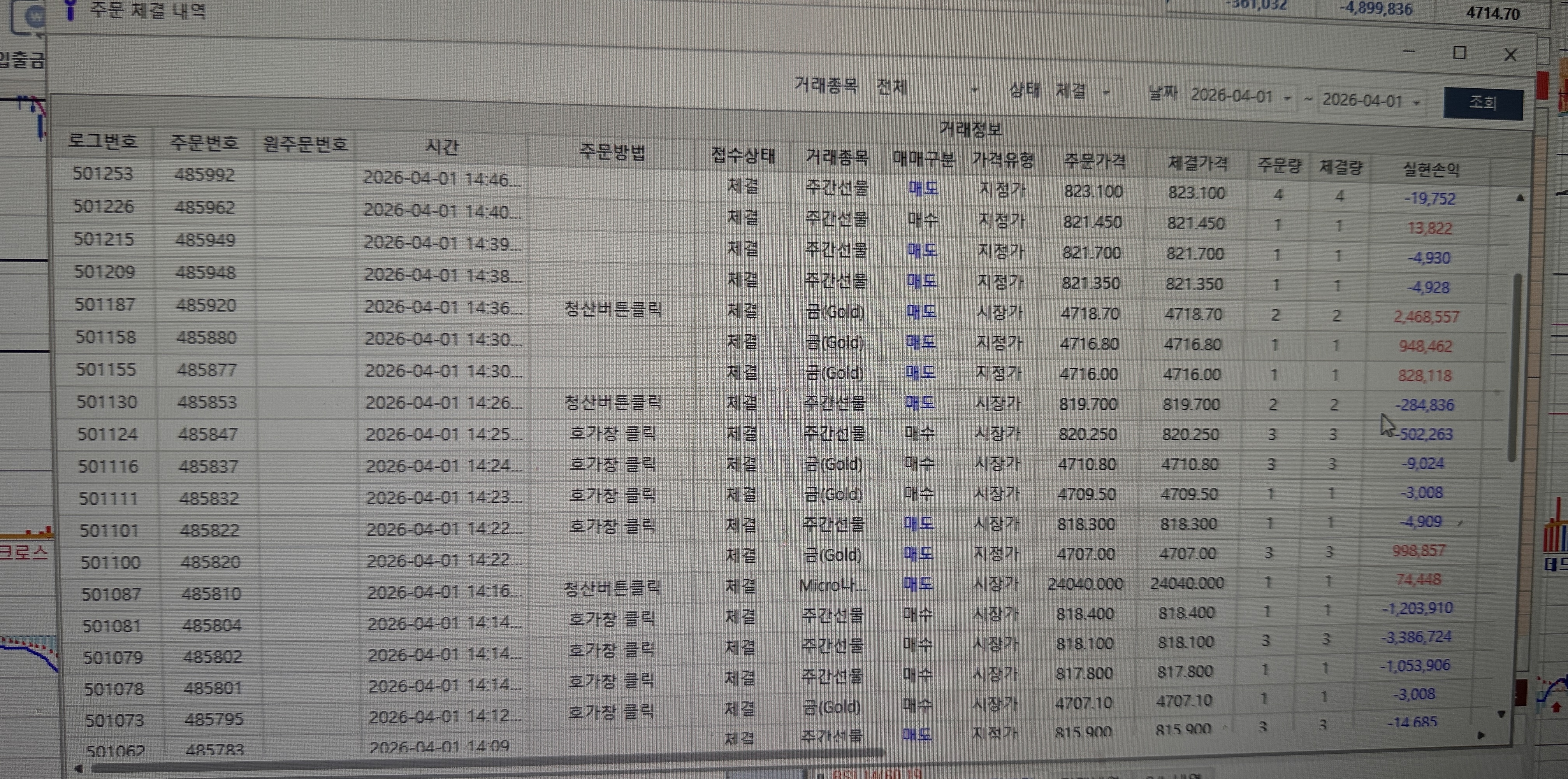Image resolution: width=1568 pixels, height=779 pixels.
Task: Click loss value -19,752
Action: coord(1429,199)
